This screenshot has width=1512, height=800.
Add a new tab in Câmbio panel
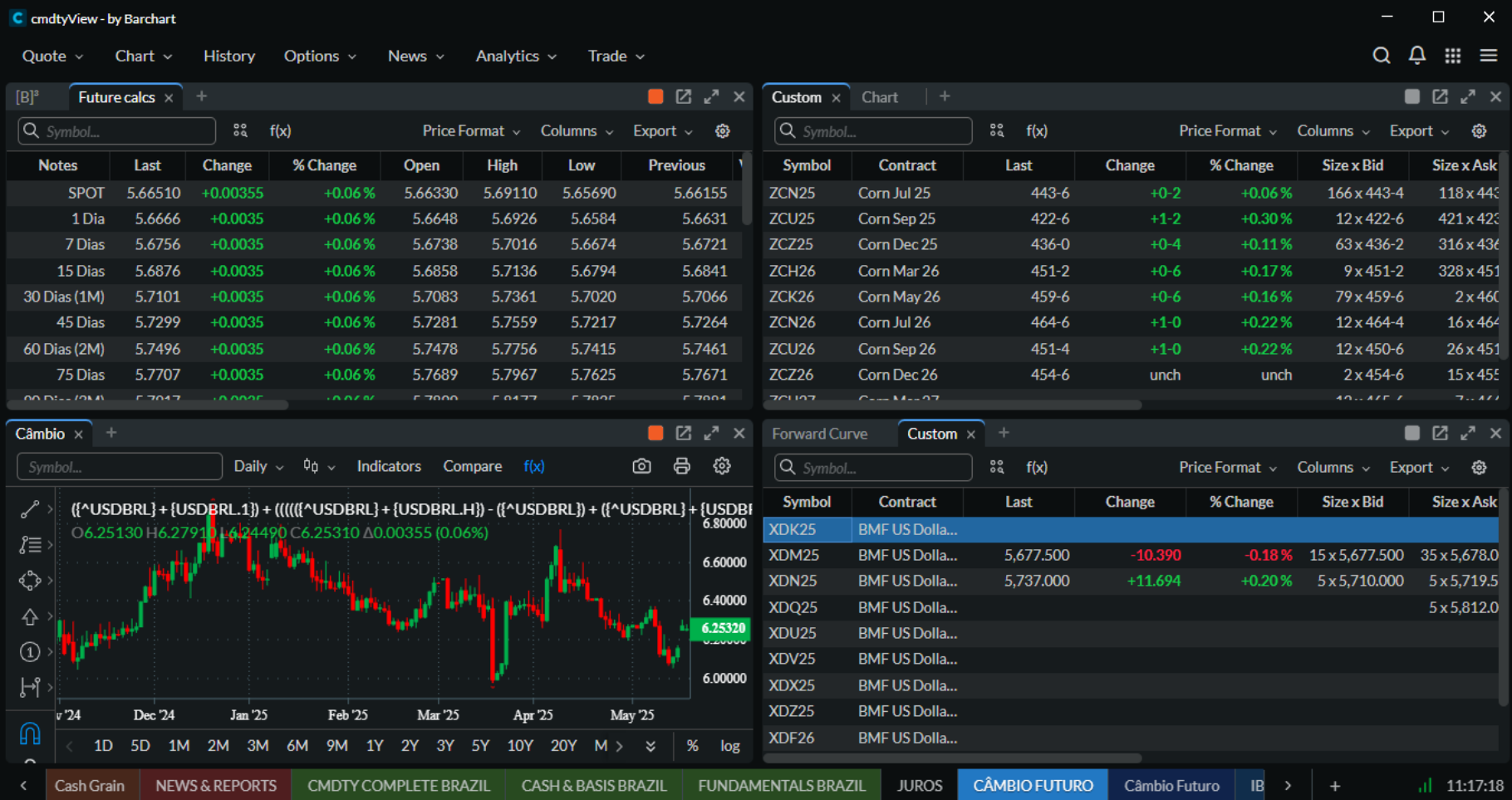(111, 433)
